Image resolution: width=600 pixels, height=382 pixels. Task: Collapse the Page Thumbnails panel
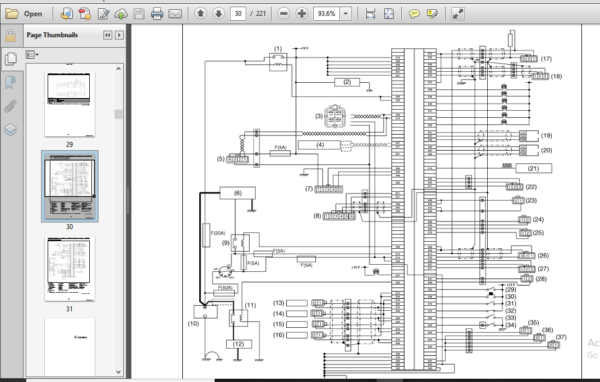(108, 35)
